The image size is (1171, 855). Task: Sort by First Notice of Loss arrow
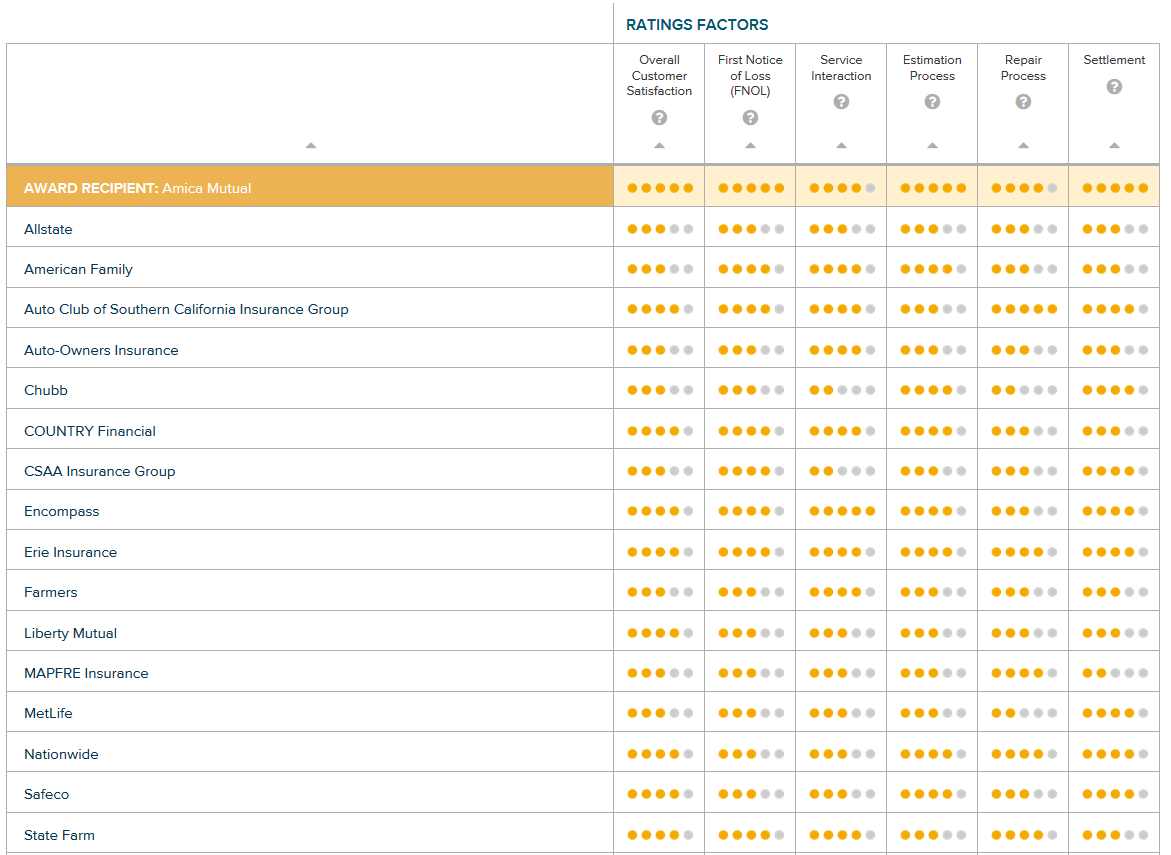[750, 145]
